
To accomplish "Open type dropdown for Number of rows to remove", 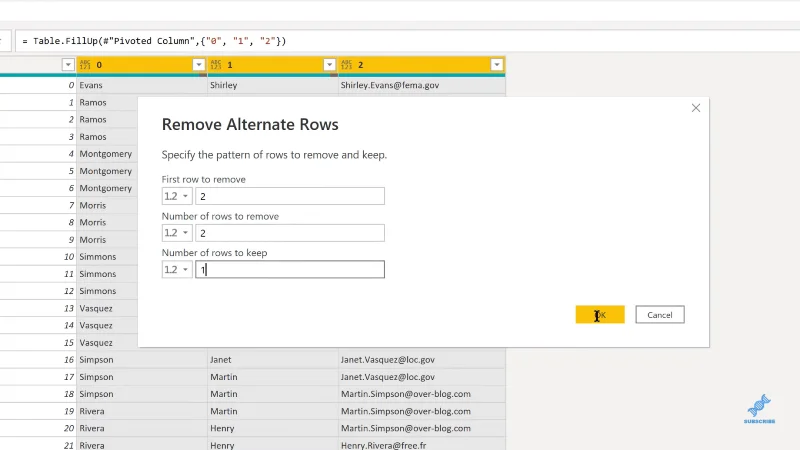I will coord(177,233).
